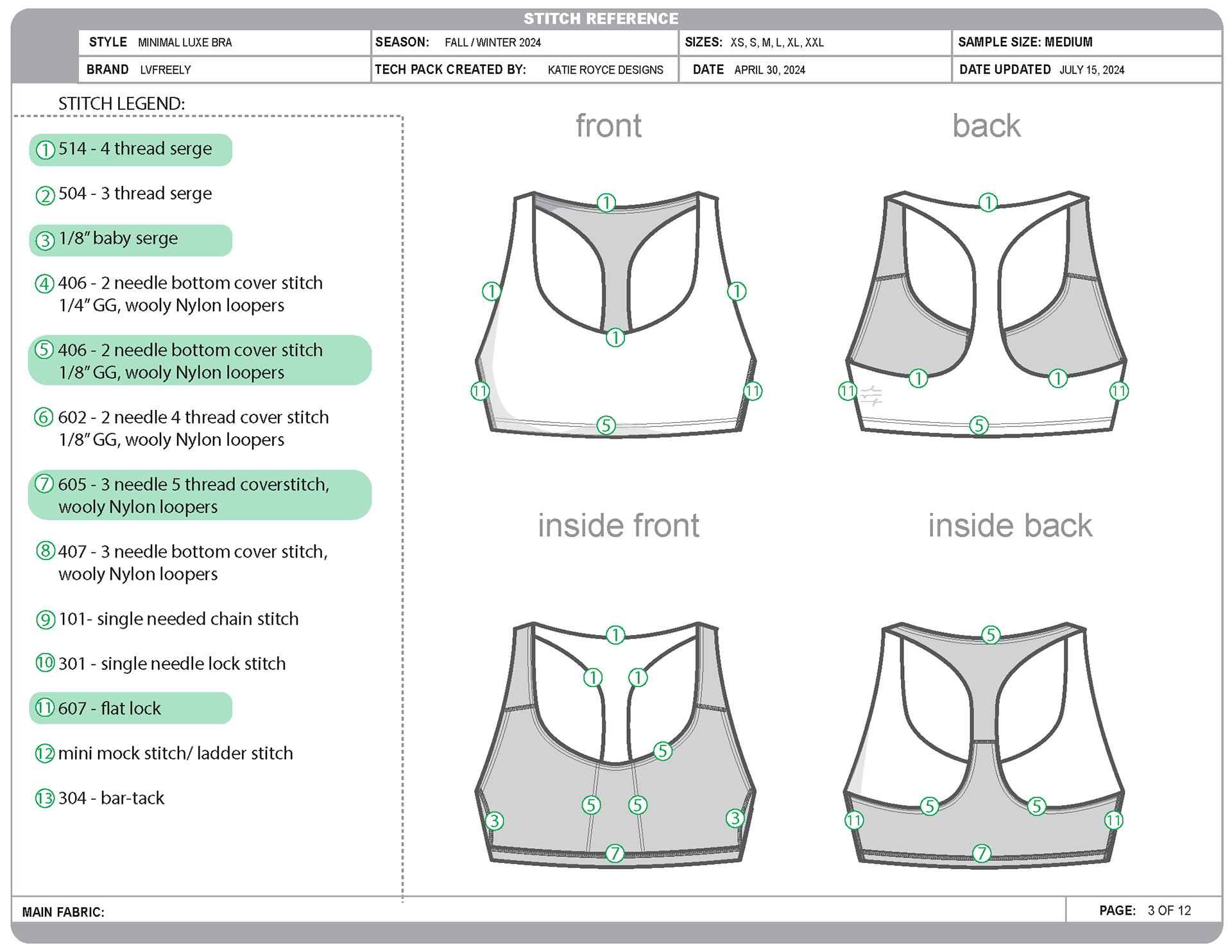Screen dimensions: 1232x952
Task: Click the small logo mark on back view
Action: [x=871, y=396]
